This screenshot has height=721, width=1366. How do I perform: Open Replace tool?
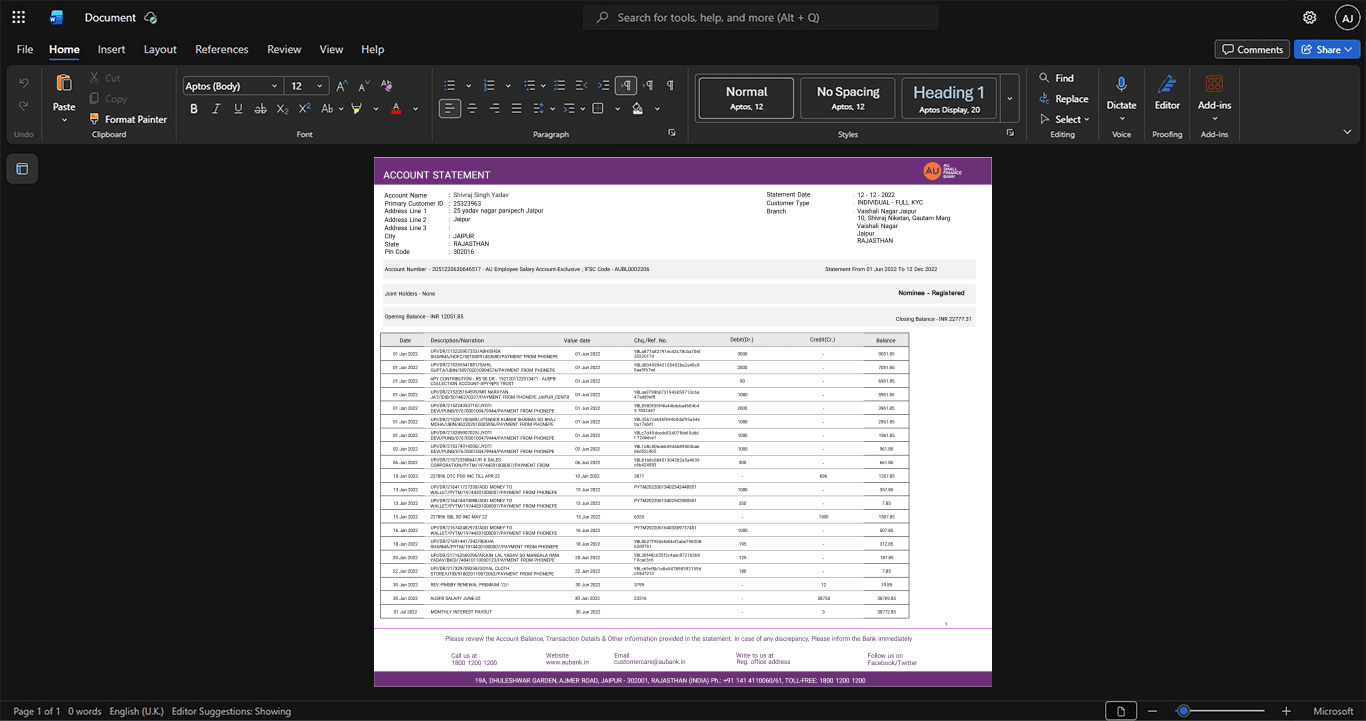coord(1063,99)
